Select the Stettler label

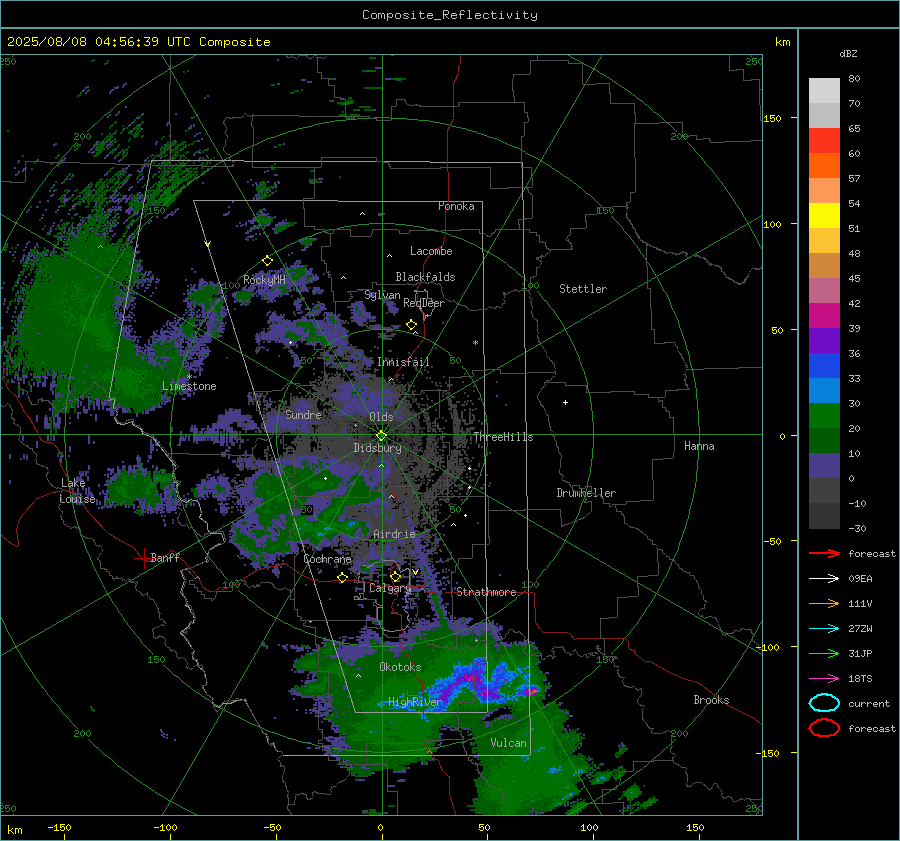pos(583,289)
